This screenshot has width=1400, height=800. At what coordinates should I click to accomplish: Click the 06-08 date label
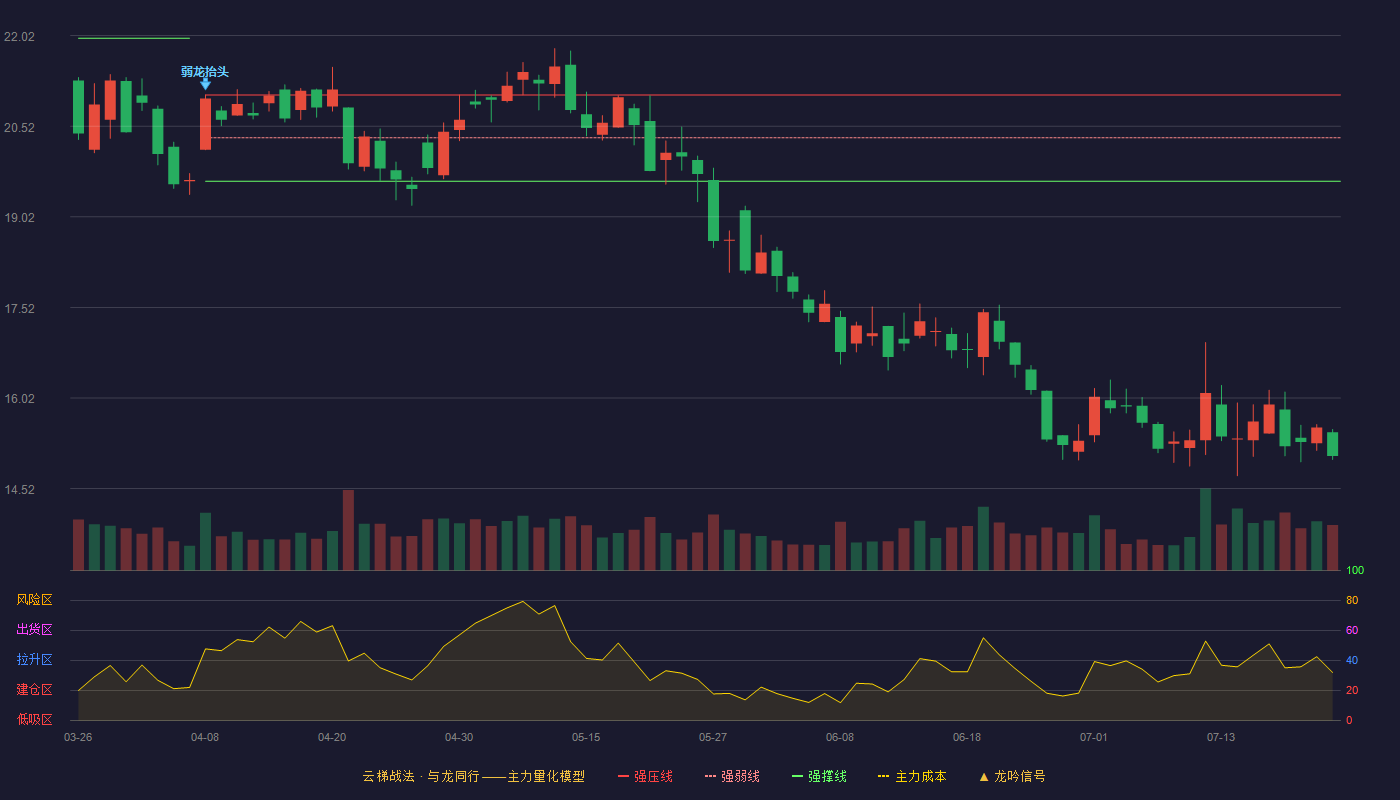(840, 738)
